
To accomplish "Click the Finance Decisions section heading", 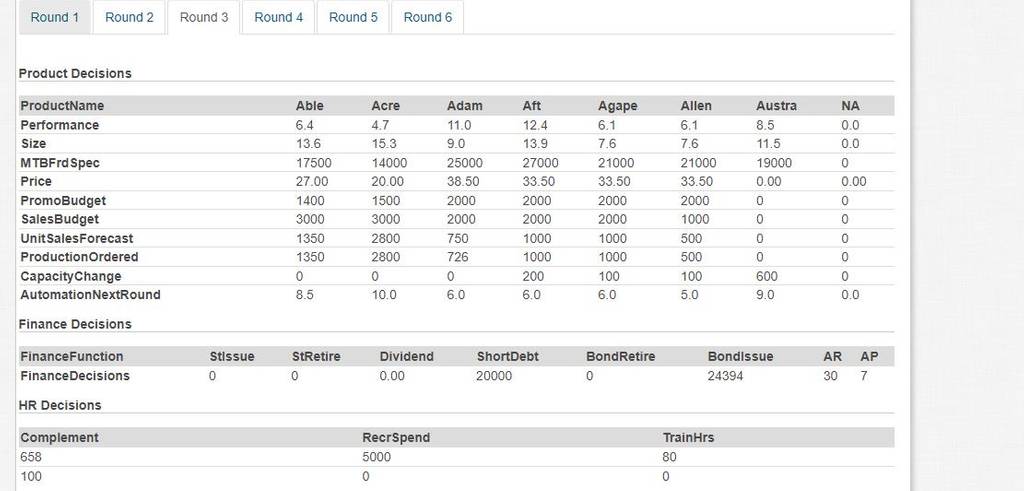I will [75, 324].
